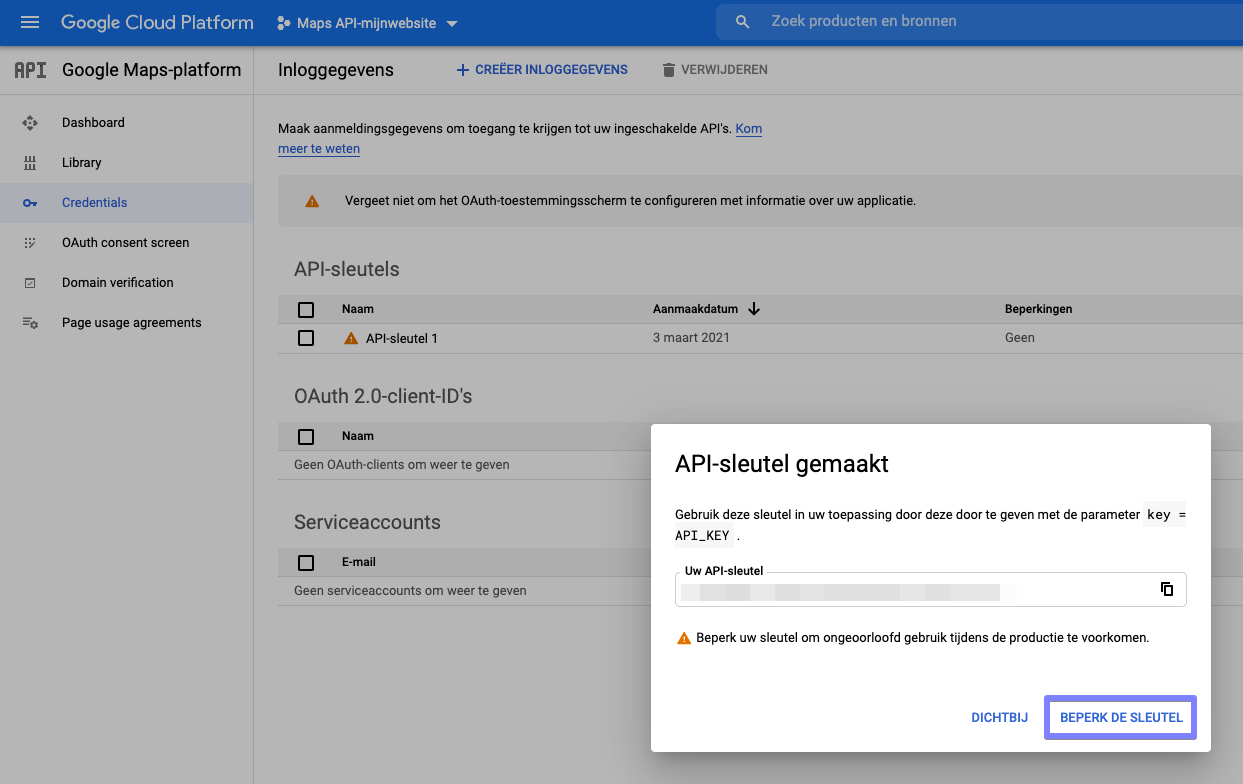Tick the API-sleutel 1 row checkbox
1243x784 pixels.
click(x=306, y=338)
